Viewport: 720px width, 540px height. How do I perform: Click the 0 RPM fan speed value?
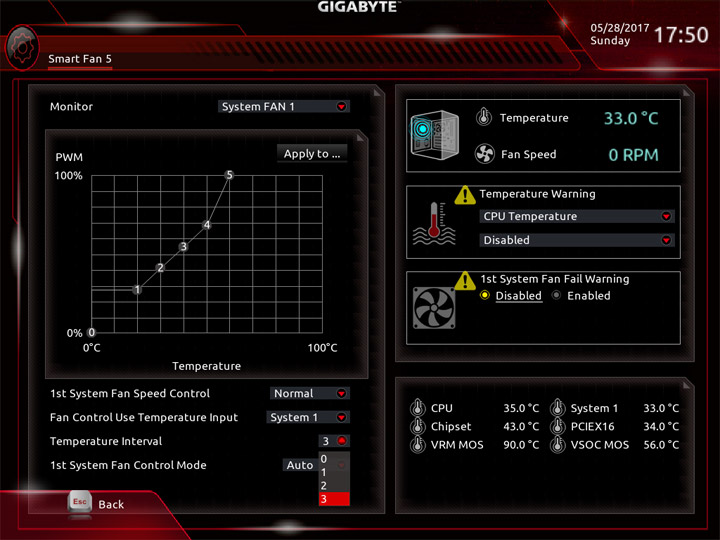tap(633, 155)
